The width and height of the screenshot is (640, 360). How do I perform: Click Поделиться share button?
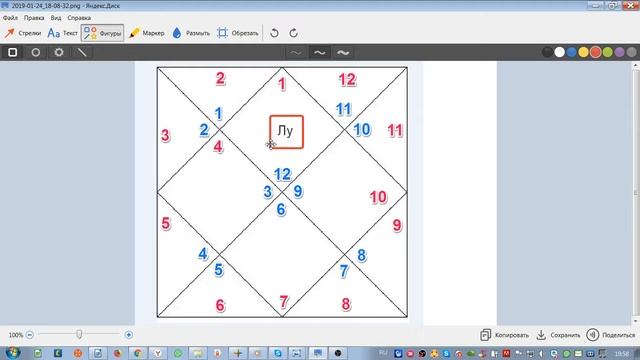(611, 335)
